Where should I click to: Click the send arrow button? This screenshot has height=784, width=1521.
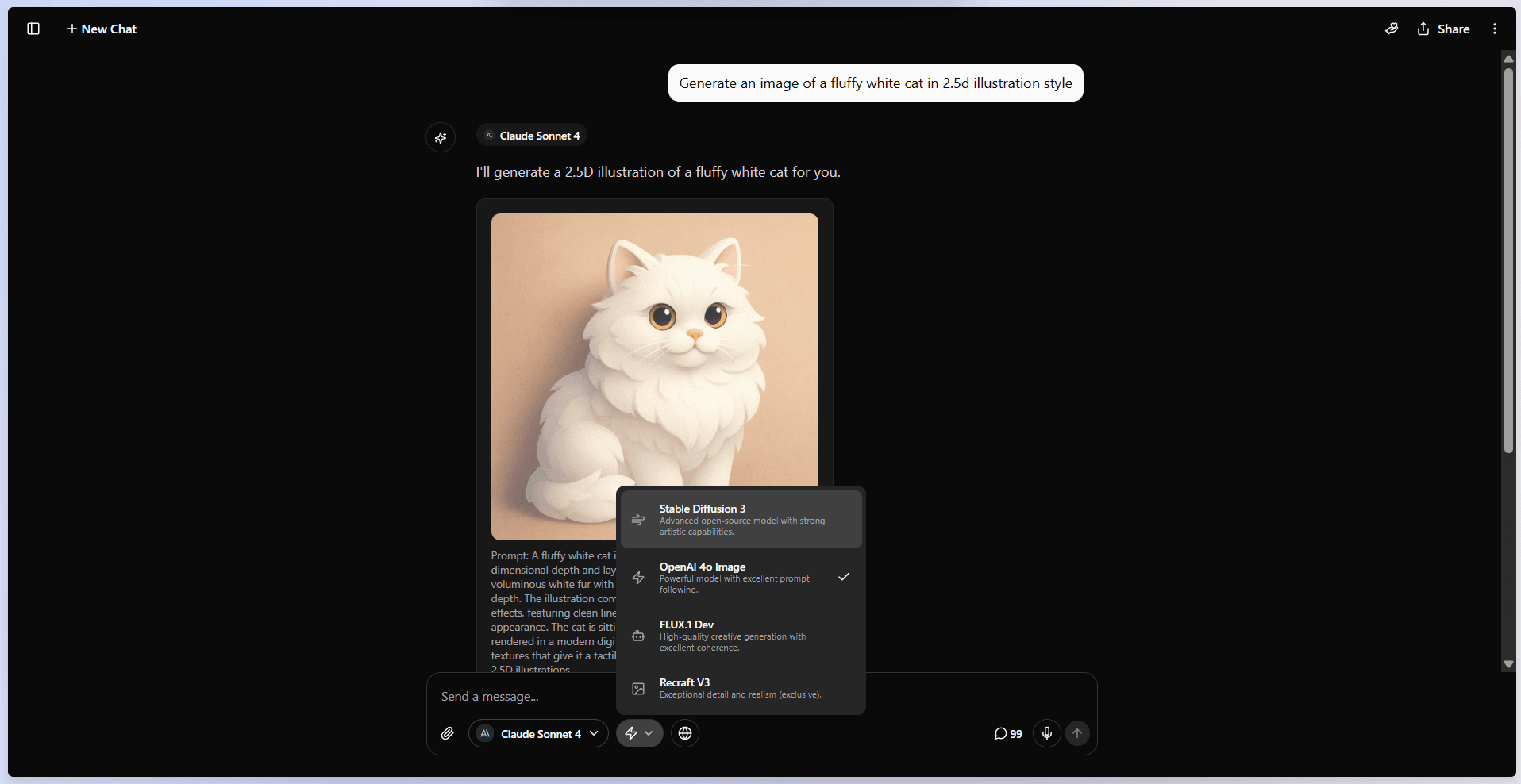pos(1077,733)
